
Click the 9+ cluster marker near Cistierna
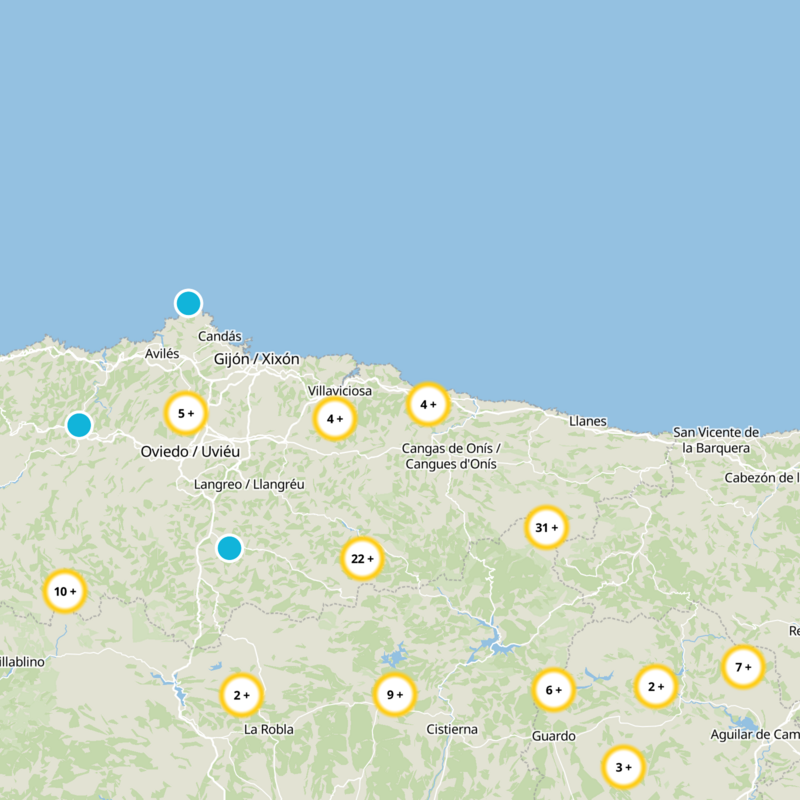click(x=394, y=691)
